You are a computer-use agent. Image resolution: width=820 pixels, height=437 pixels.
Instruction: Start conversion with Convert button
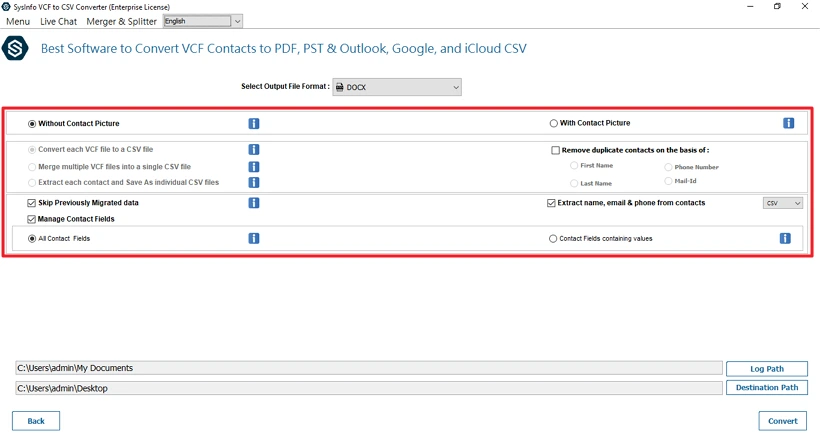click(782, 421)
